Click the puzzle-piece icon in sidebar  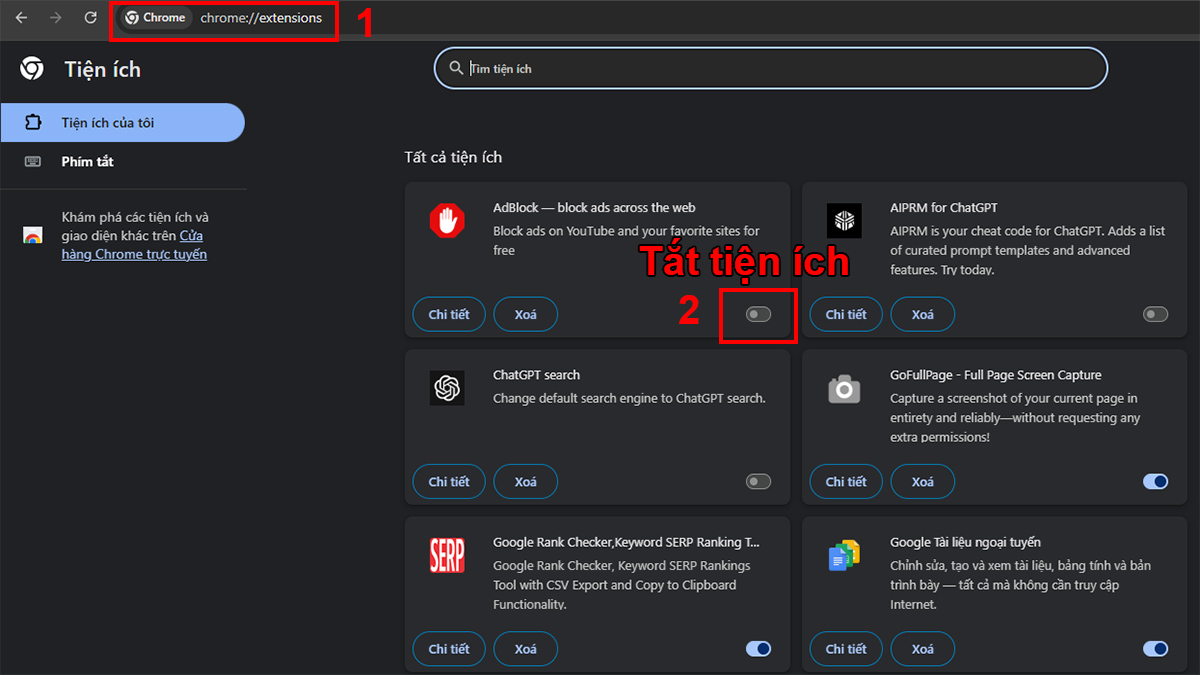[x=33, y=123]
